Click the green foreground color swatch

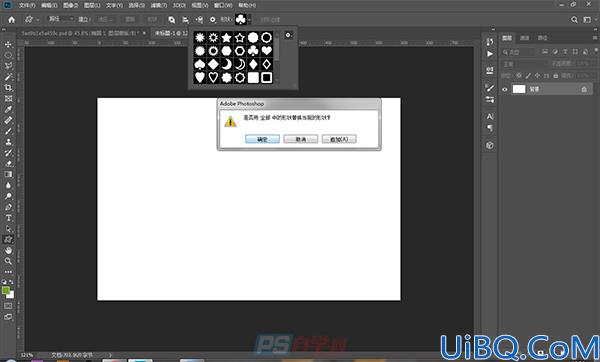[x=5, y=290]
